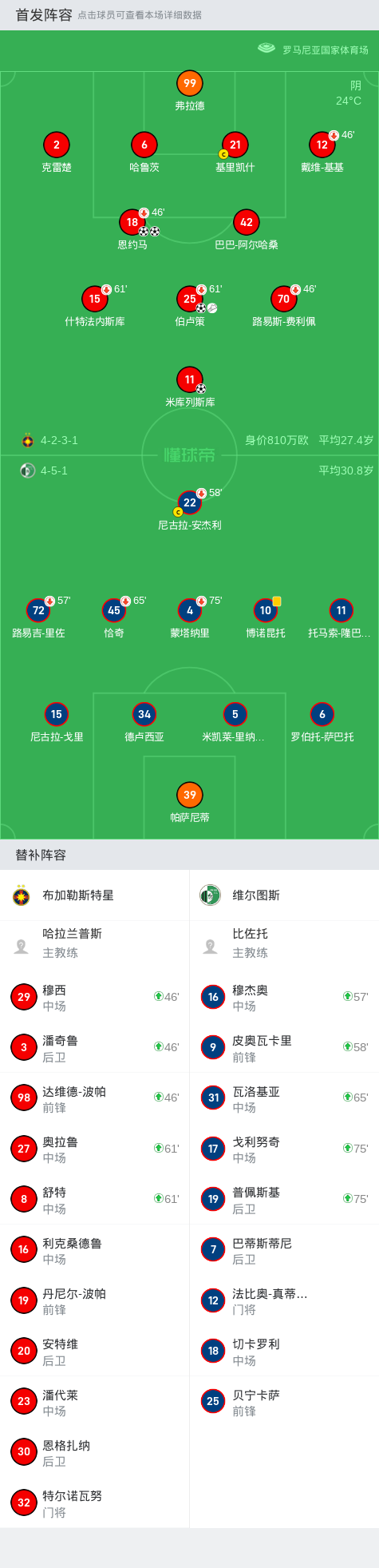Open bench player 25 贝宁卡萨
The height and width of the screenshot is (1568, 379).
coord(284,1401)
